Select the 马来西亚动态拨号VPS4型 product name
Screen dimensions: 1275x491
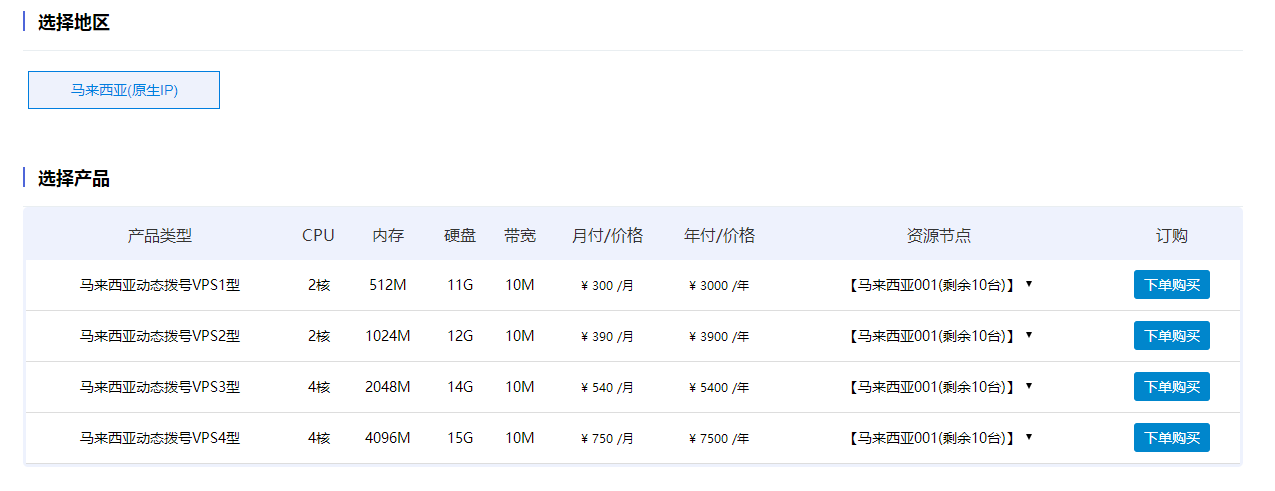[160, 438]
